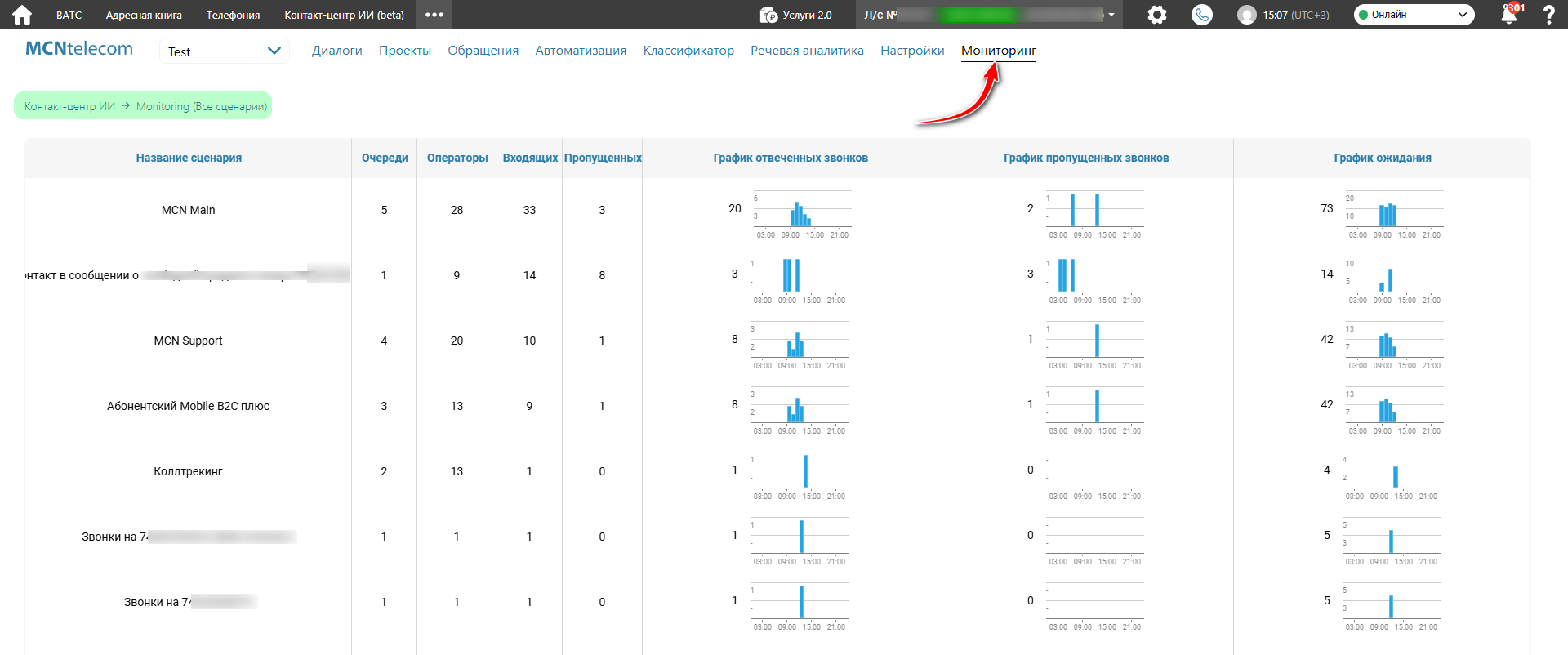This screenshot has height=655, width=1568.
Task: Click operators count 20 for MCN Support
Action: [457, 341]
